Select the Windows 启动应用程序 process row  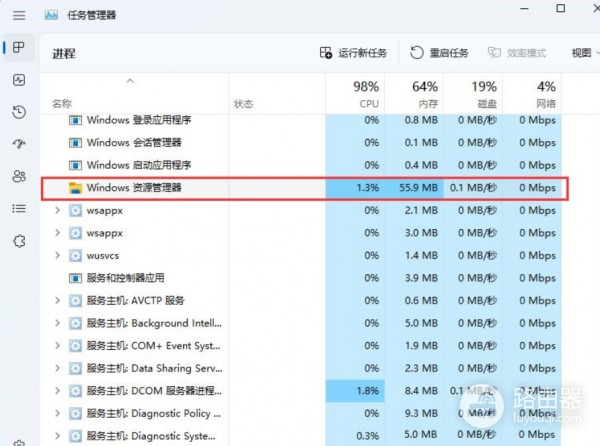301,165
